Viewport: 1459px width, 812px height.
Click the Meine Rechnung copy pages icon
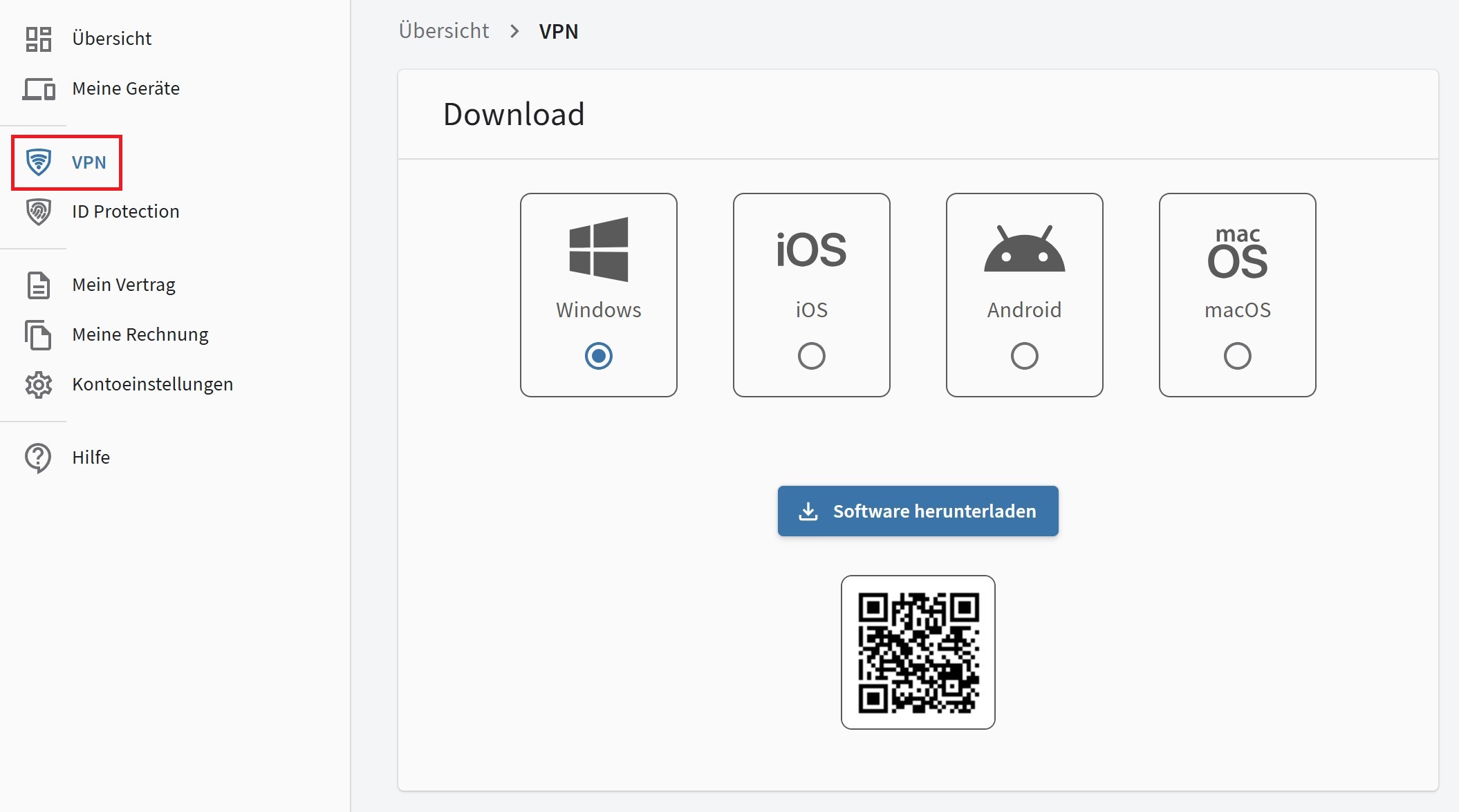click(x=39, y=334)
